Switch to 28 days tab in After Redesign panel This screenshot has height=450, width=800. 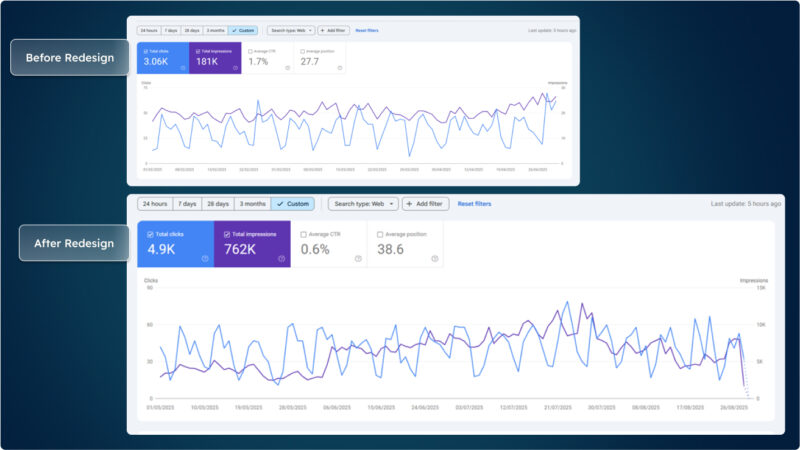[x=219, y=203]
